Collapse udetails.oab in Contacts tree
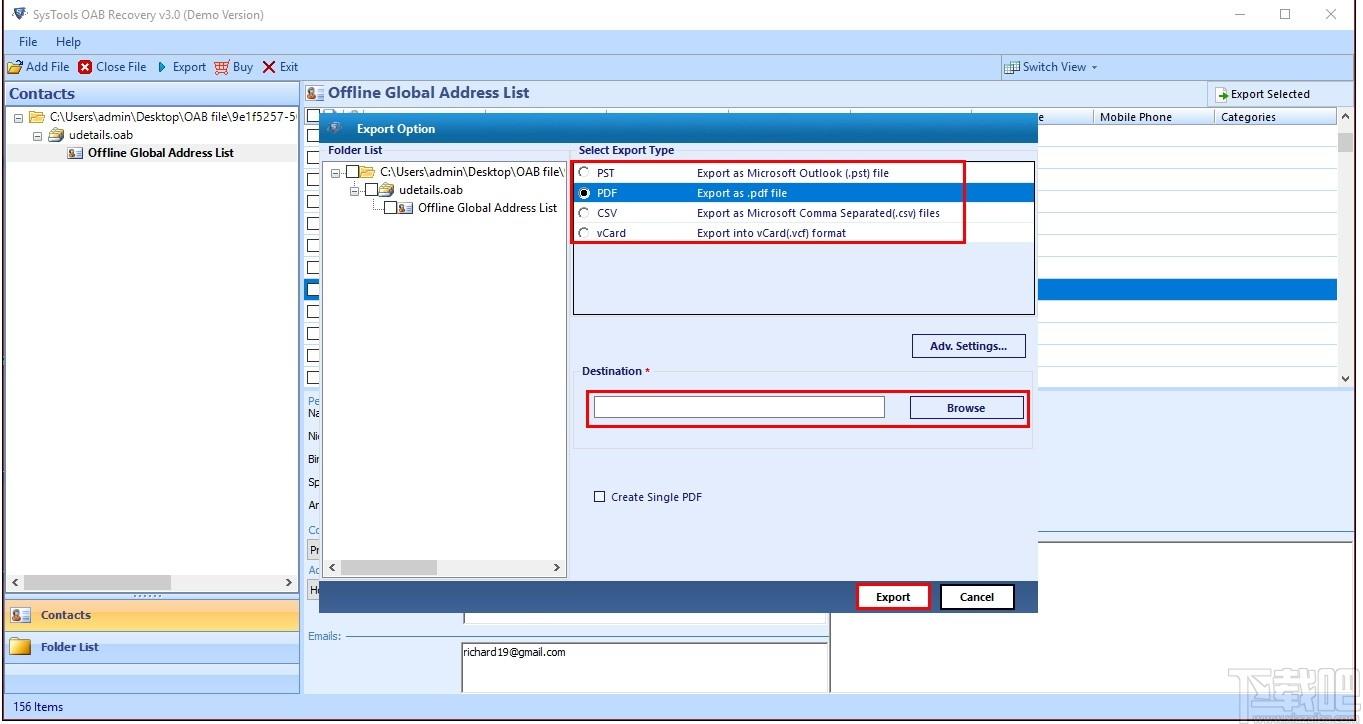The image size is (1363, 724). 37,135
